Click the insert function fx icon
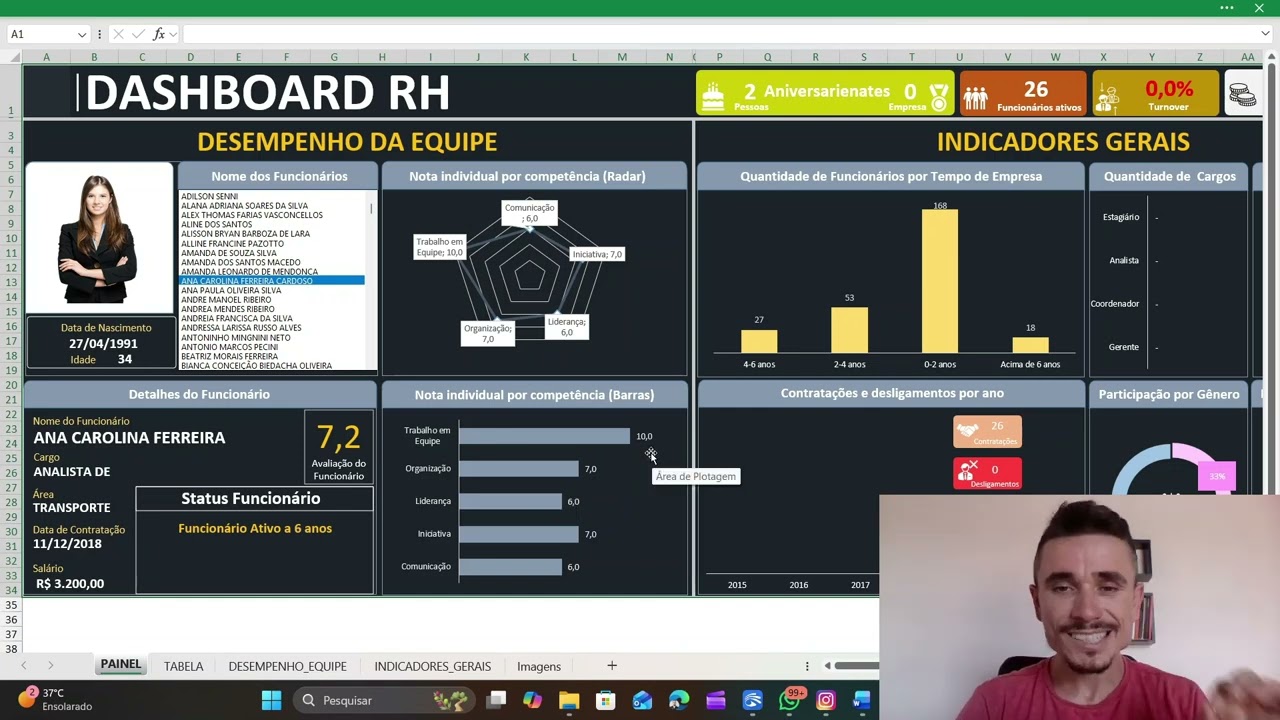The width and height of the screenshot is (1280, 720). pos(159,34)
